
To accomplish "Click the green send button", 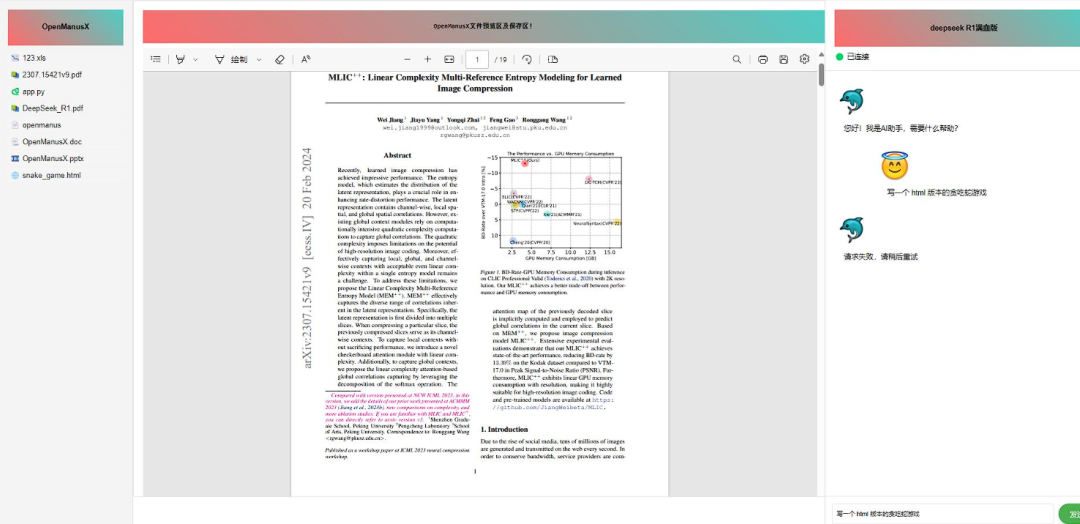I will 1070,514.
